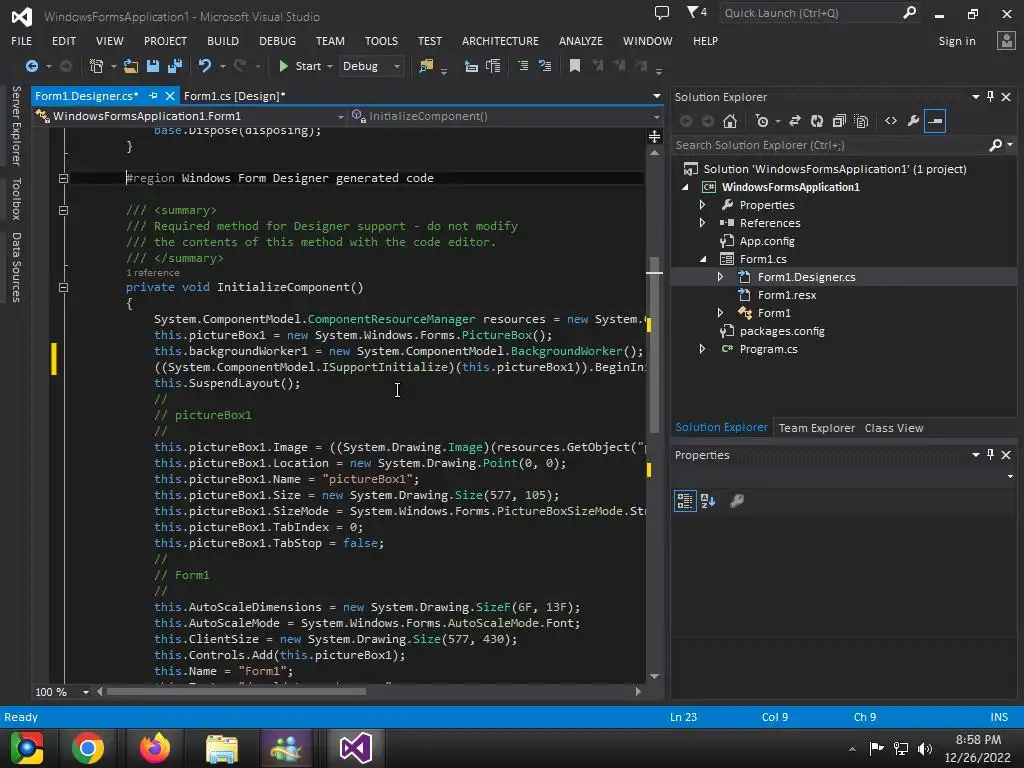1024x768 pixels.
Task: Switch to the Class View tab
Action: [x=893, y=428]
